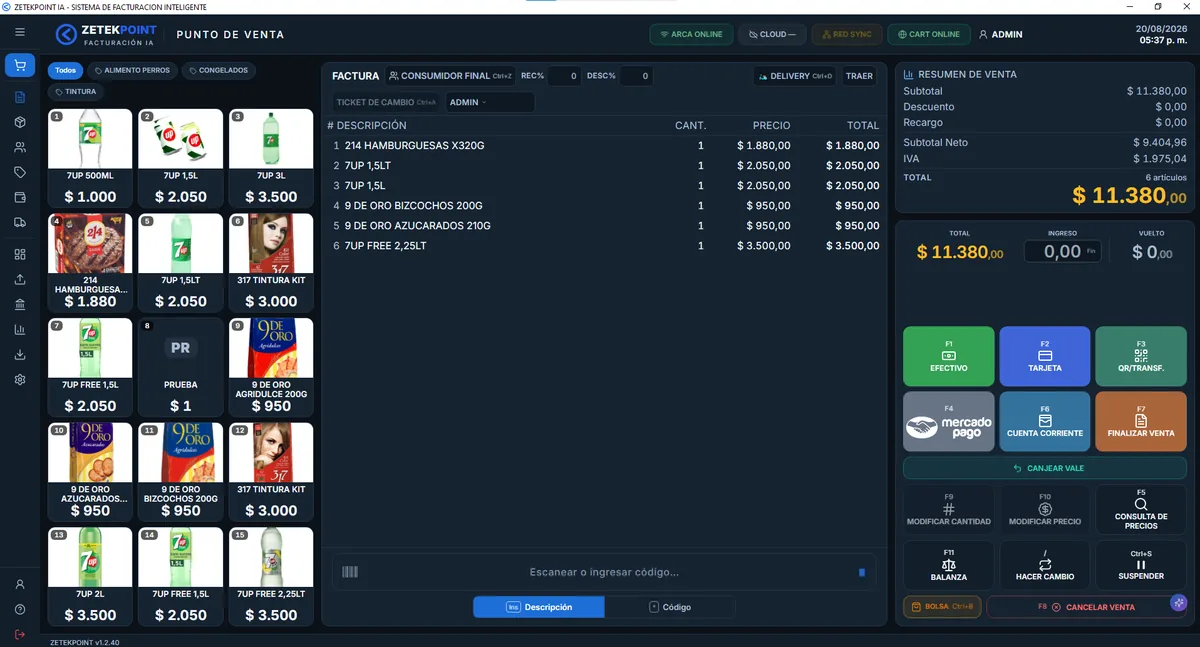This screenshot has height=647, width=1200.
Task: Pay with Efectivo (F1)
Action: click(x=949, y=356)
